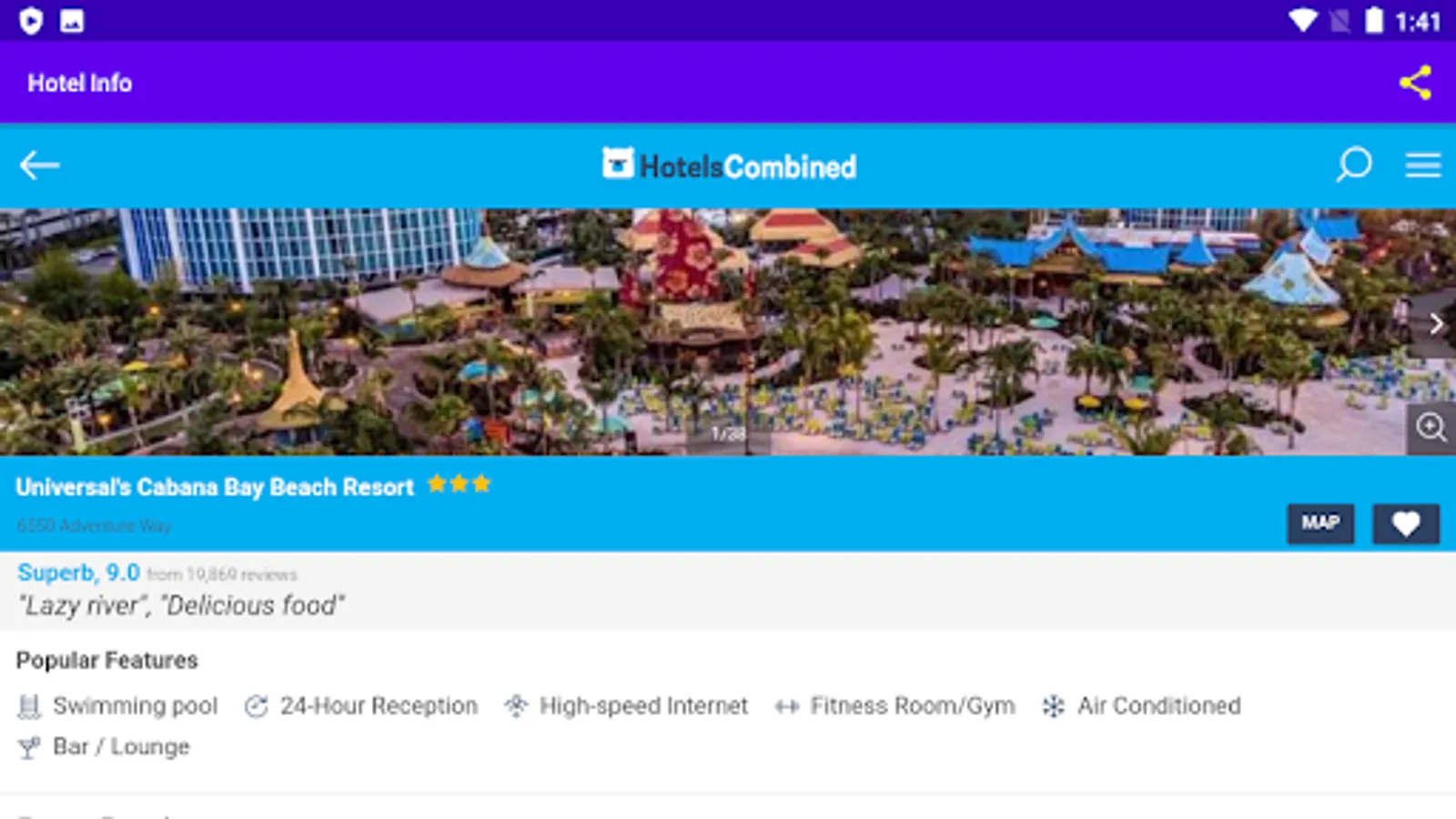Screen dimensions: 1456x819
Task: Open the hotel location with MAP button
Action: pyautogui.click(x=1320, y=524)
